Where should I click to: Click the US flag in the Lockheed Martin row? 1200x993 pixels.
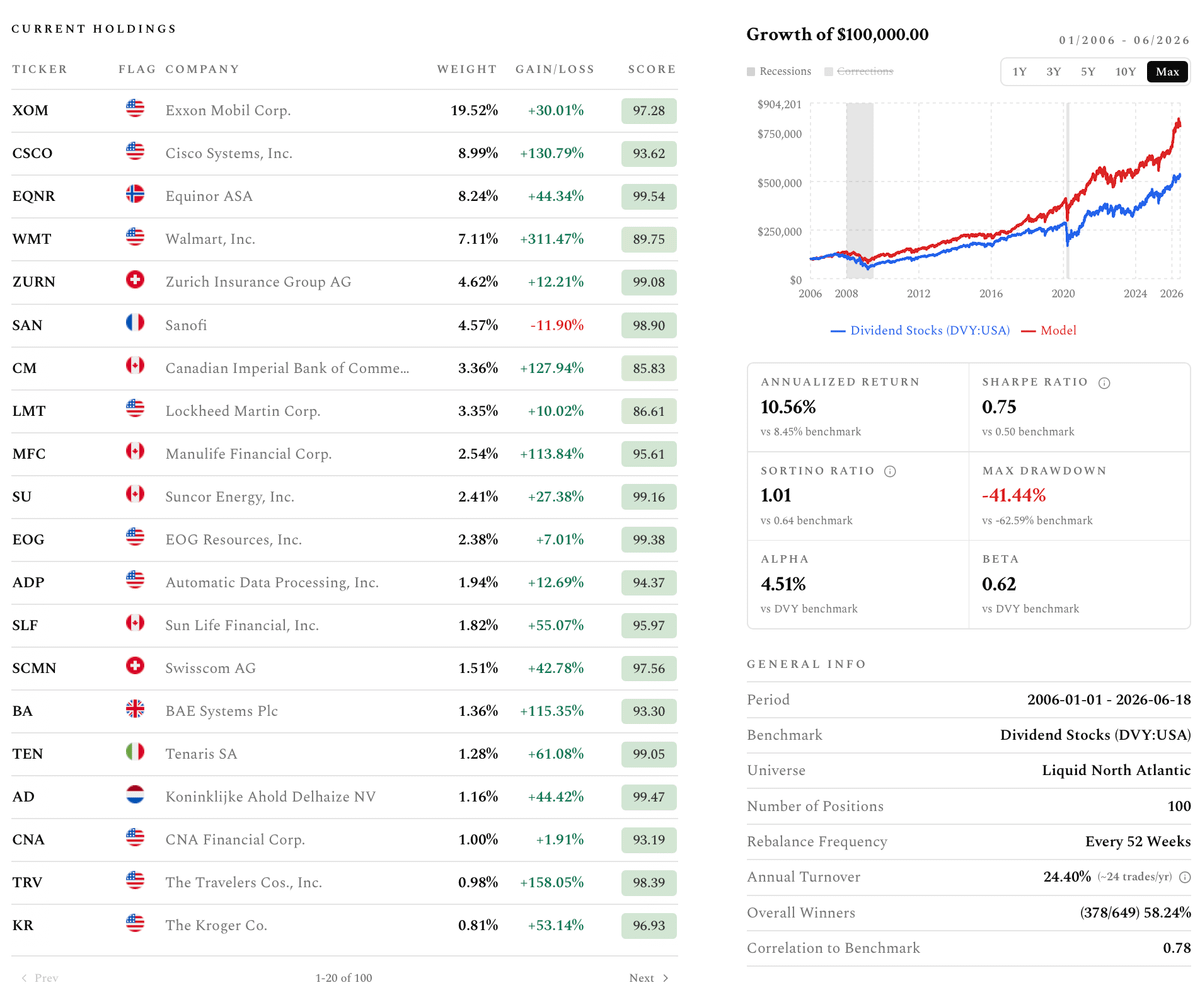pos(135,410)
